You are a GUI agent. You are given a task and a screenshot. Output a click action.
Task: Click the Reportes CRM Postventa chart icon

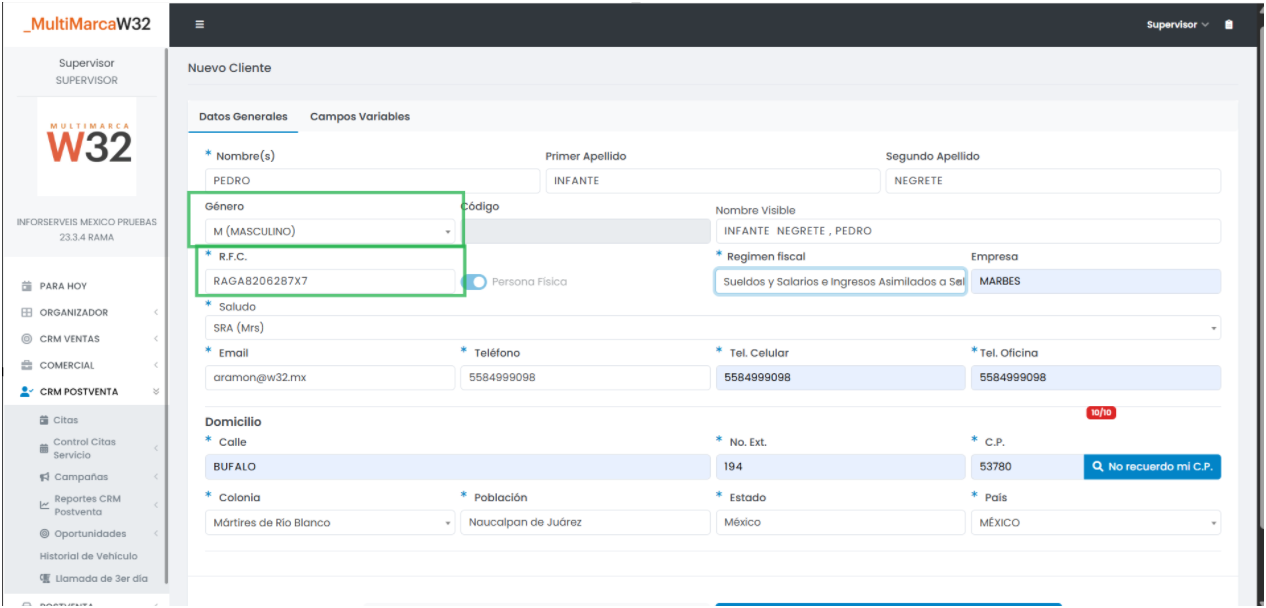click(x=44, y=505)
